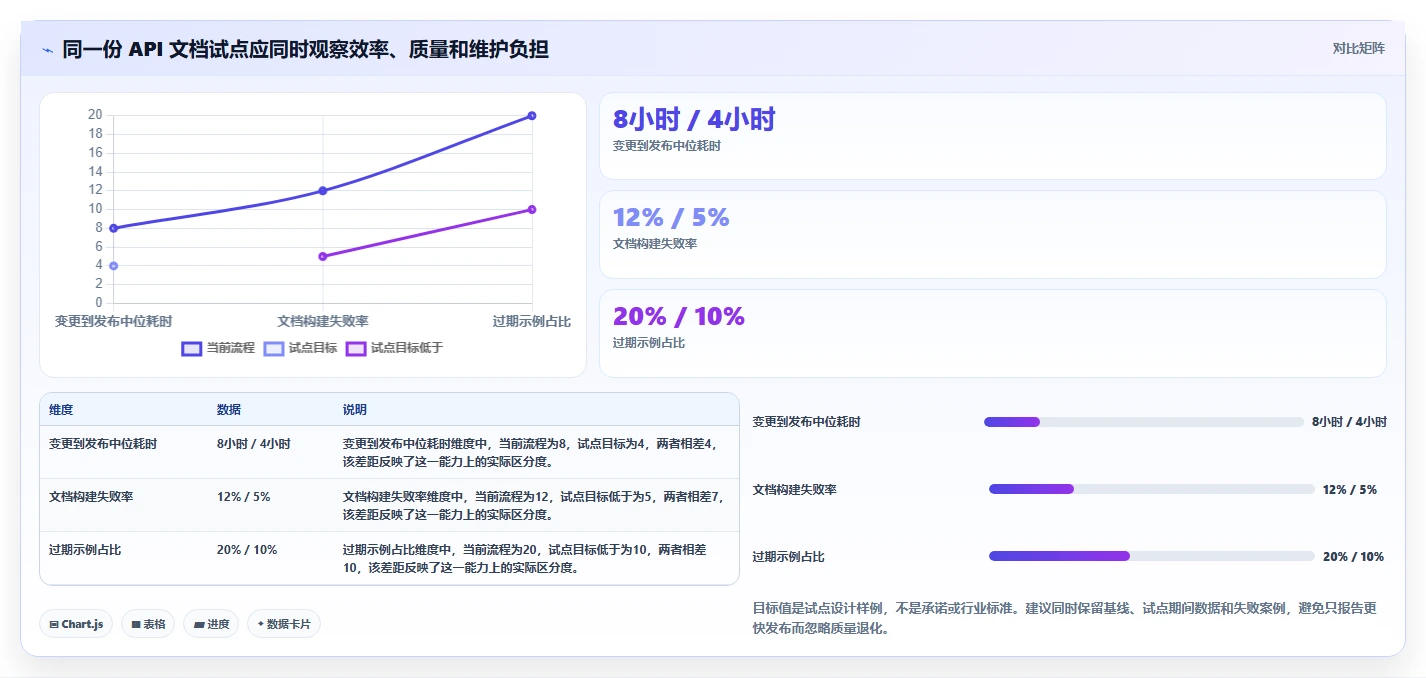Click x-axis label 过期示例占比

[x=532, y=321]
